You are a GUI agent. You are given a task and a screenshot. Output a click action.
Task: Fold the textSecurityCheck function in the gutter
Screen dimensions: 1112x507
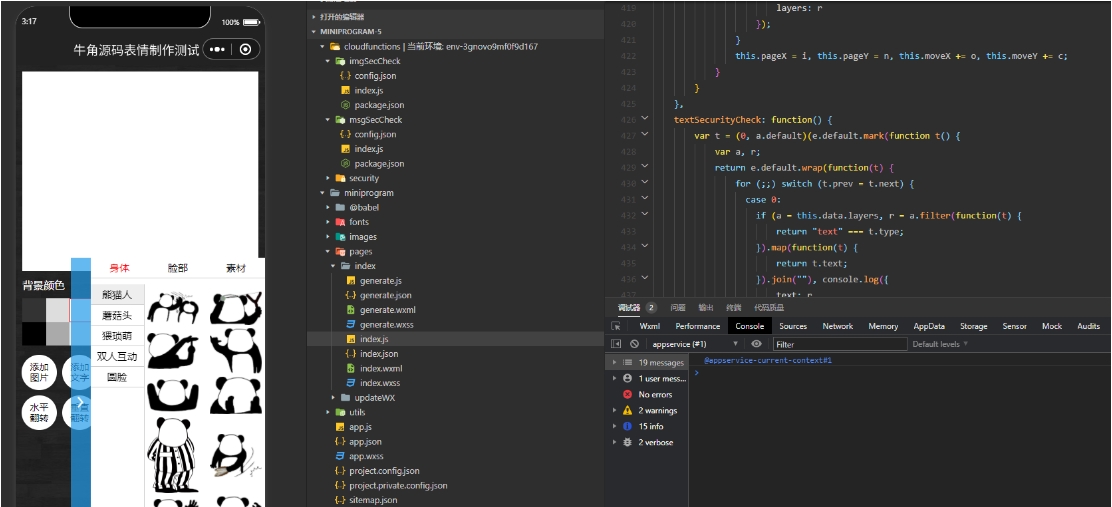[645, 120]
